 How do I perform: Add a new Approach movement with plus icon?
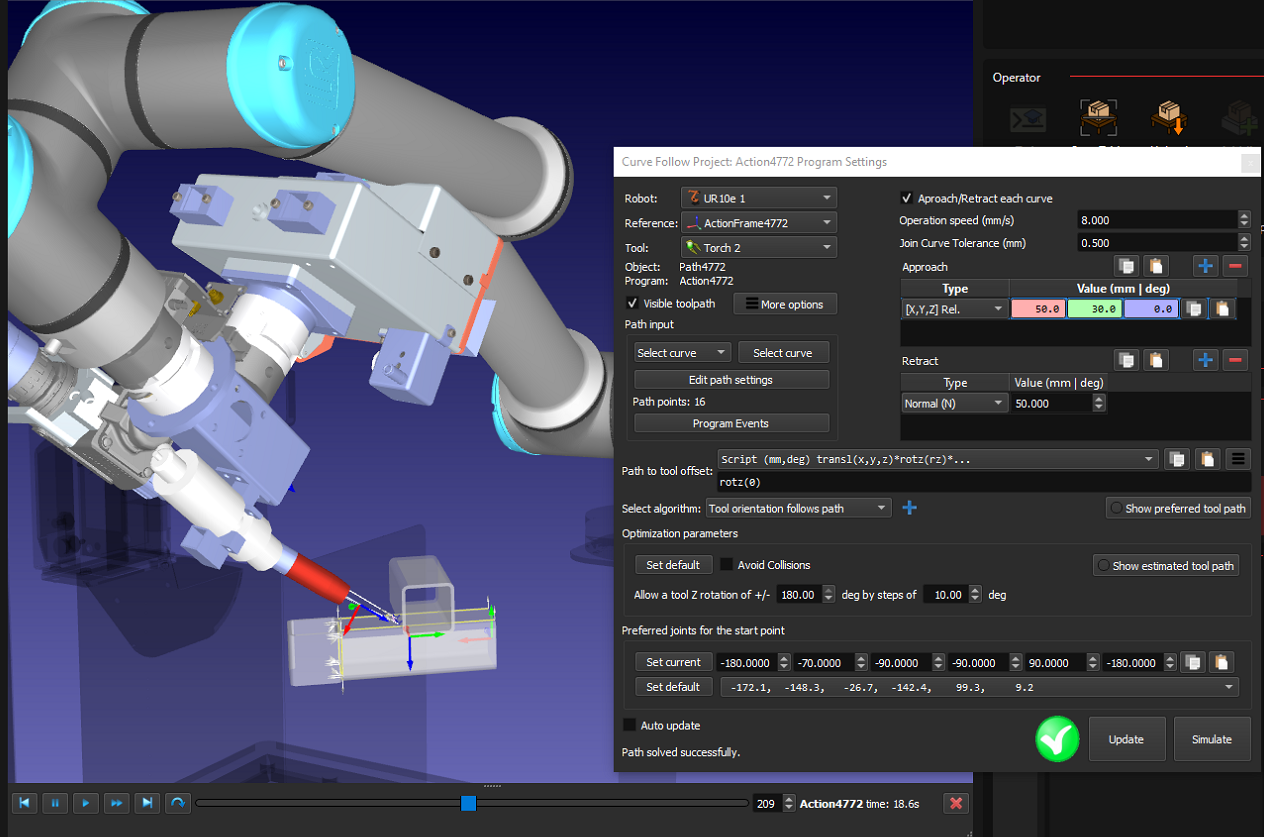pos(1205,266)
